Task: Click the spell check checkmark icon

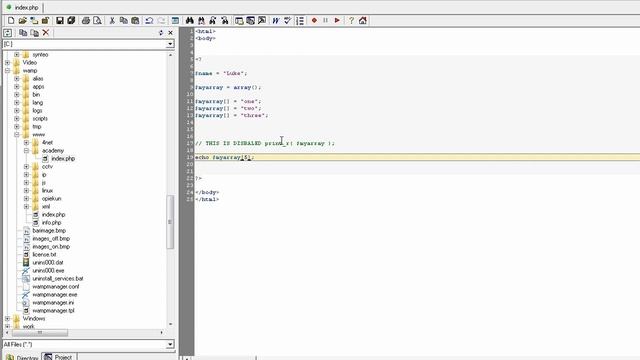Action: 287,20
